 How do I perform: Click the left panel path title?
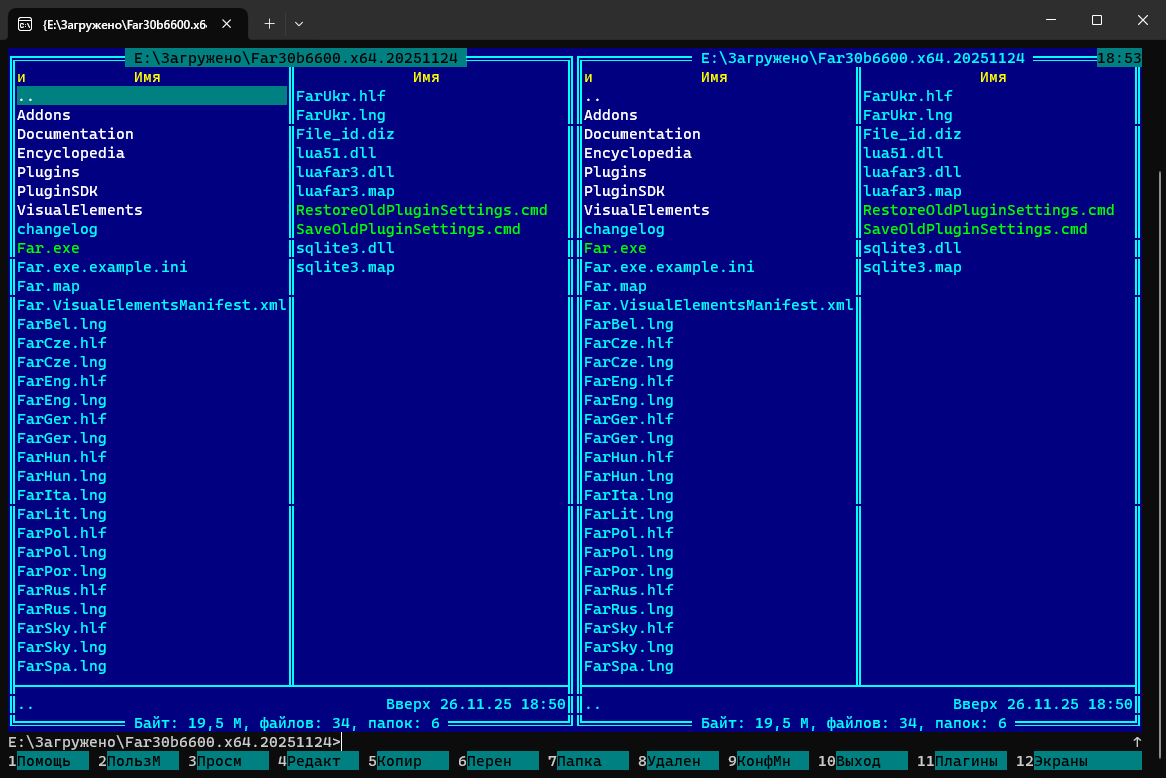[295, 58]
